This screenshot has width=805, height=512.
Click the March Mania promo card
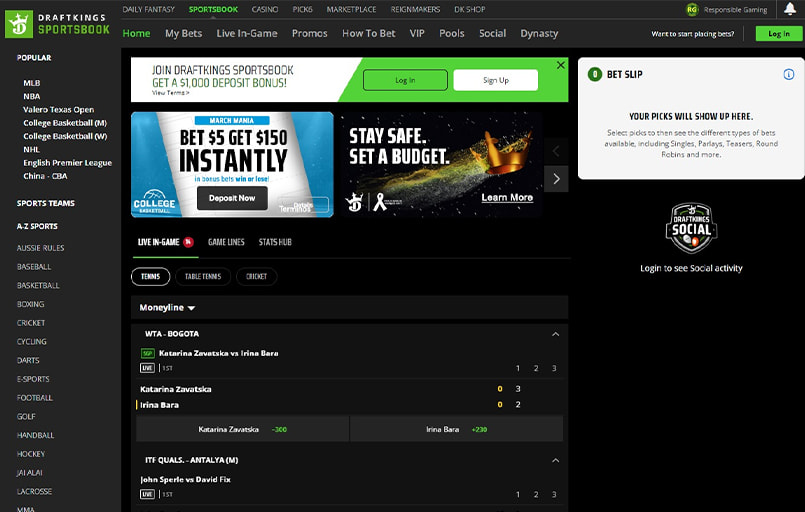[x=232, y=164]
